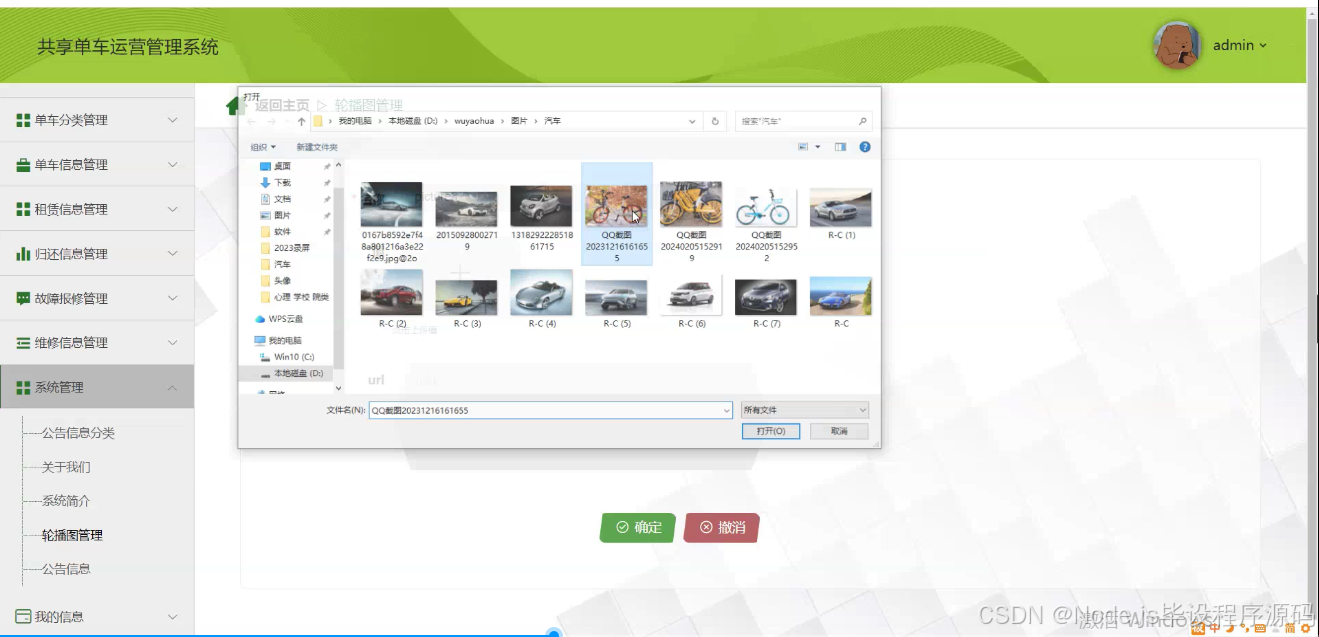This screenshot has height=637, width=1319.
Task: Expand 租赁信息管理 sidebar menu
Action: click(97, 209)
